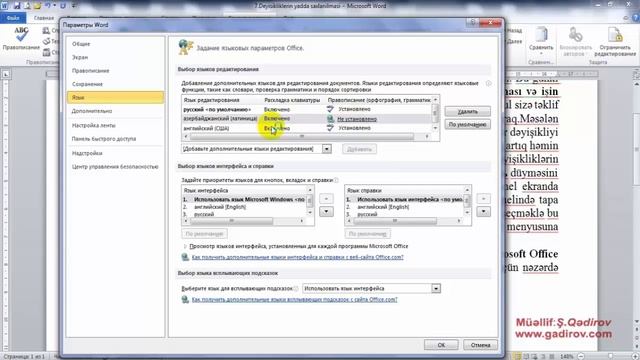640x360 pixels.
Task: Click the horizontal scrollbar of interface language list
Action: [x=244, y=221]
